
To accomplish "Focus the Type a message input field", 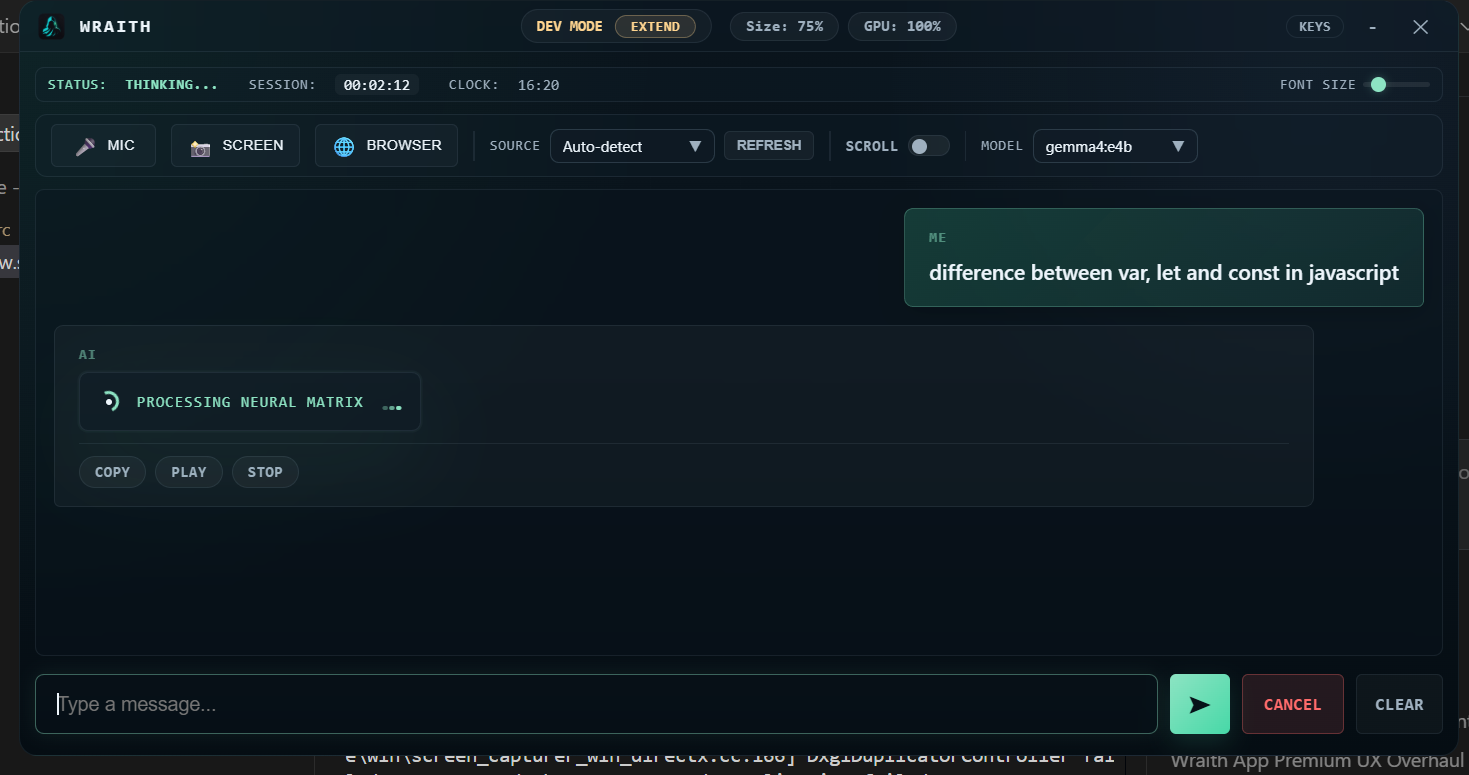I will click(x=596, y=705).
